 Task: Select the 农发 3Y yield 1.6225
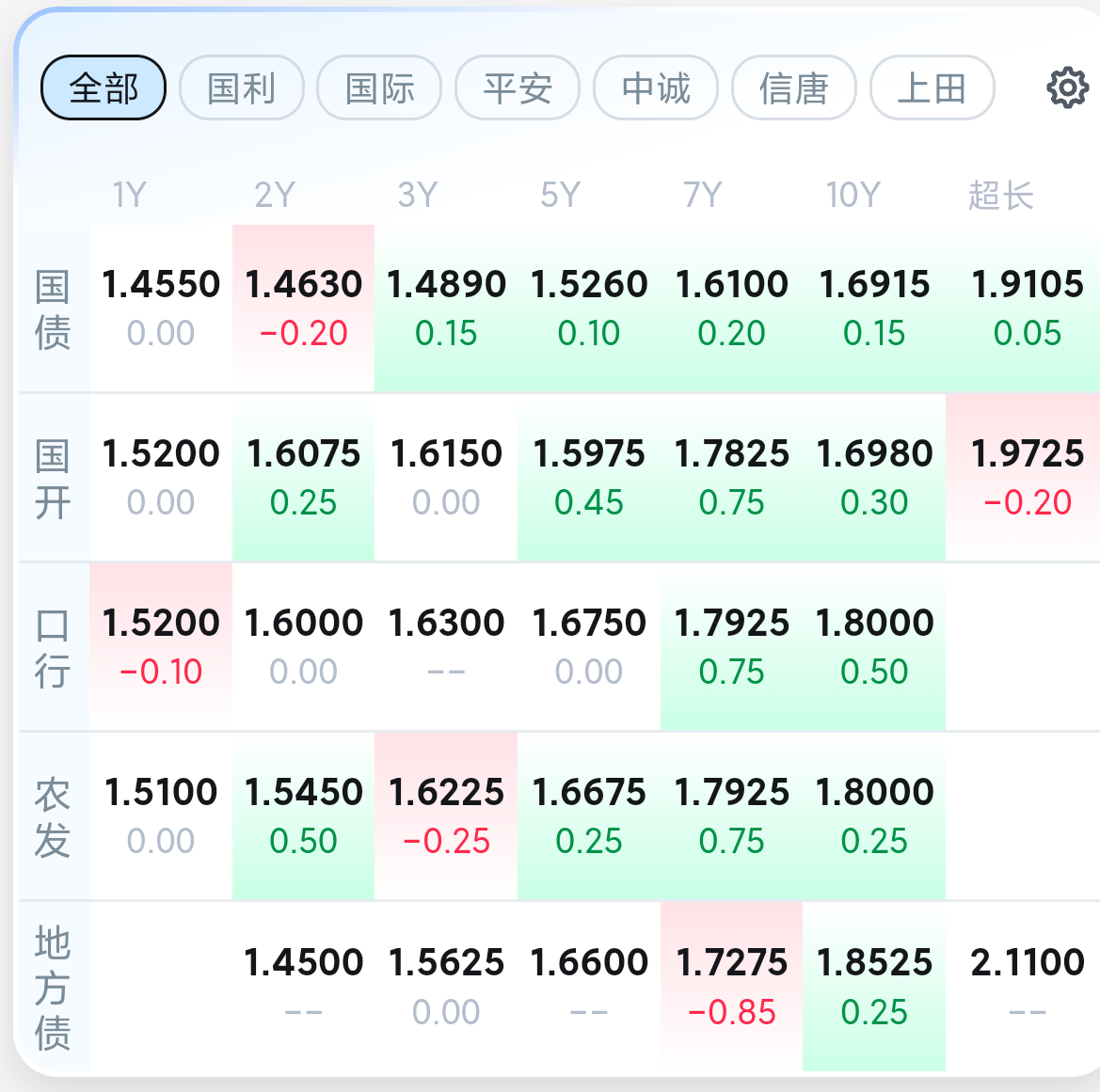tap(446, 816)
